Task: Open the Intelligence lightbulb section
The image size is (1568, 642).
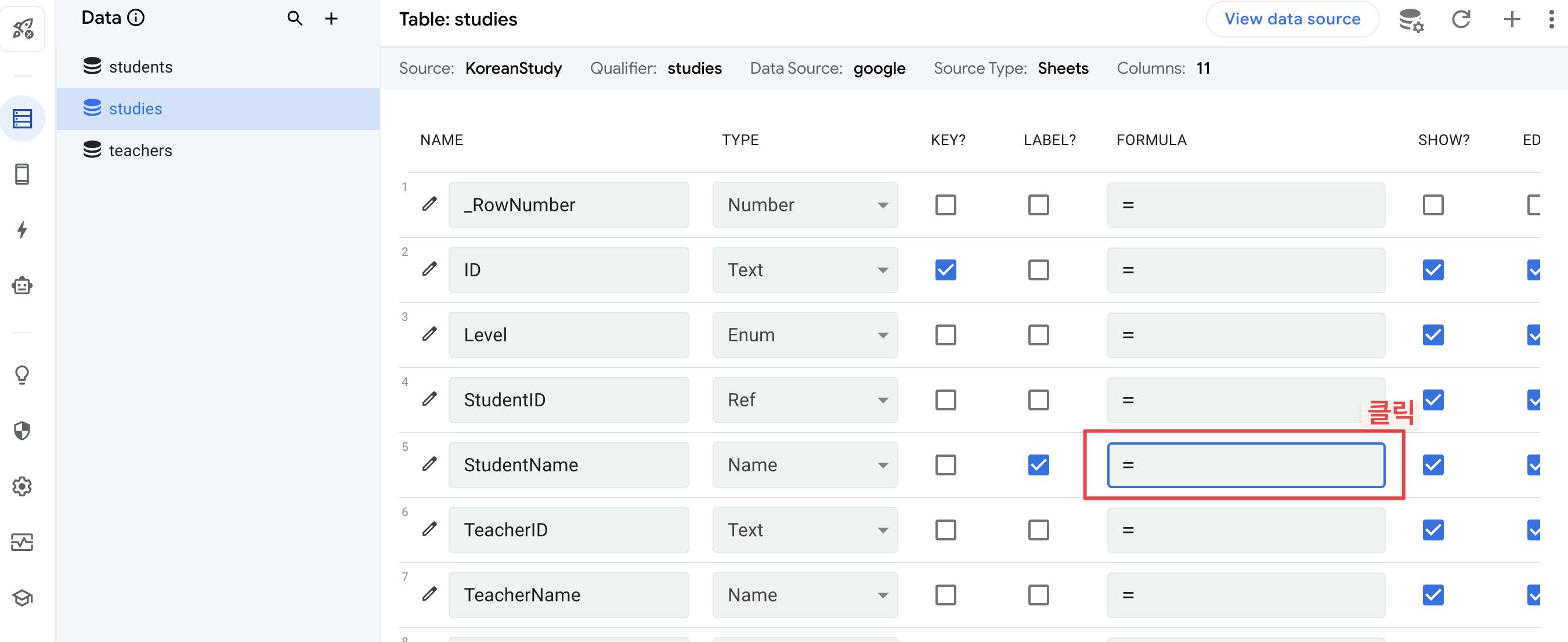Action: tap(22, 374)
